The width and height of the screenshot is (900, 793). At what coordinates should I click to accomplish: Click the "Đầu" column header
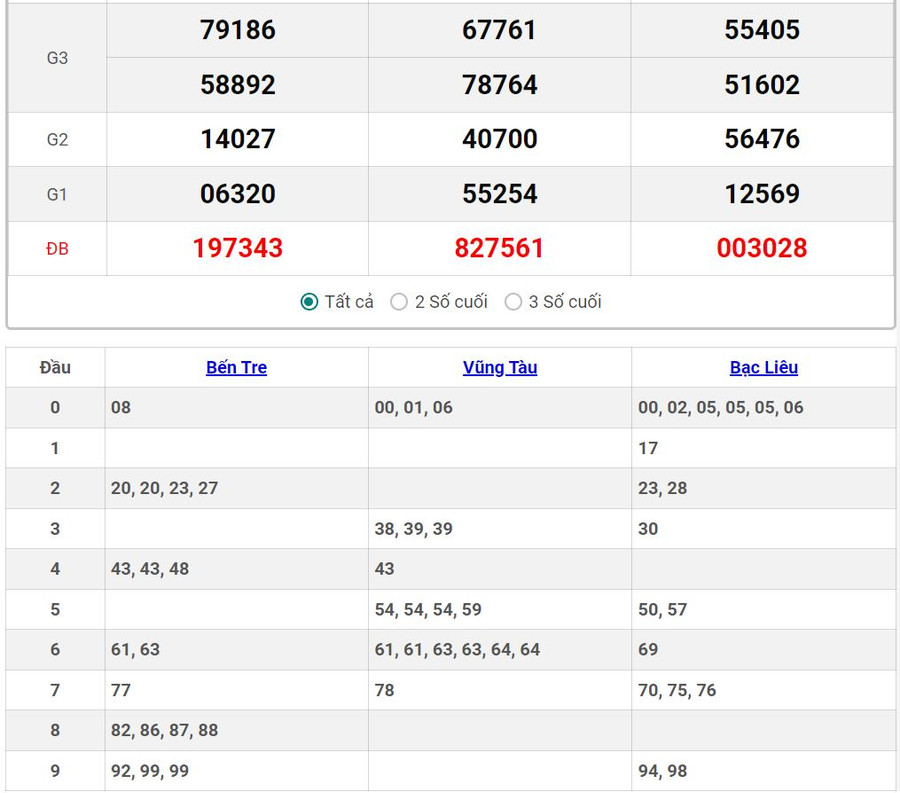[55, 367]
